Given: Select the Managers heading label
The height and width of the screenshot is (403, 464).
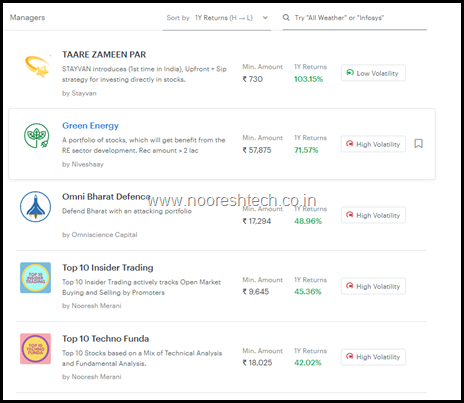Looking at the screenshot, I should pos(27,18).
